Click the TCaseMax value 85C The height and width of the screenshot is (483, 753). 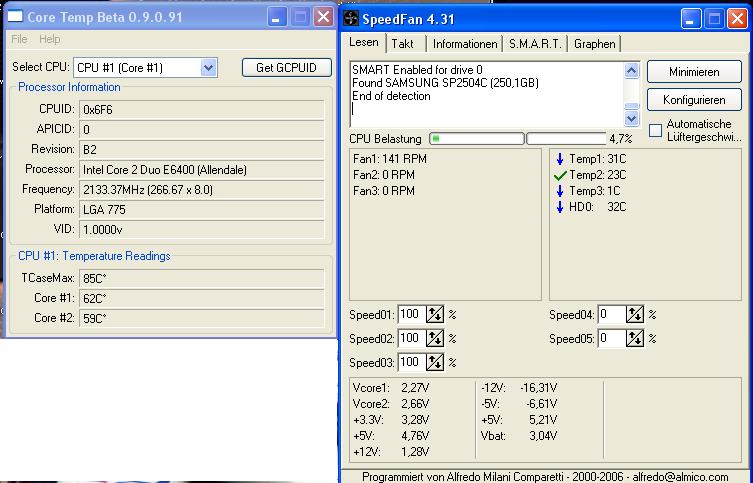click(202, 278)
